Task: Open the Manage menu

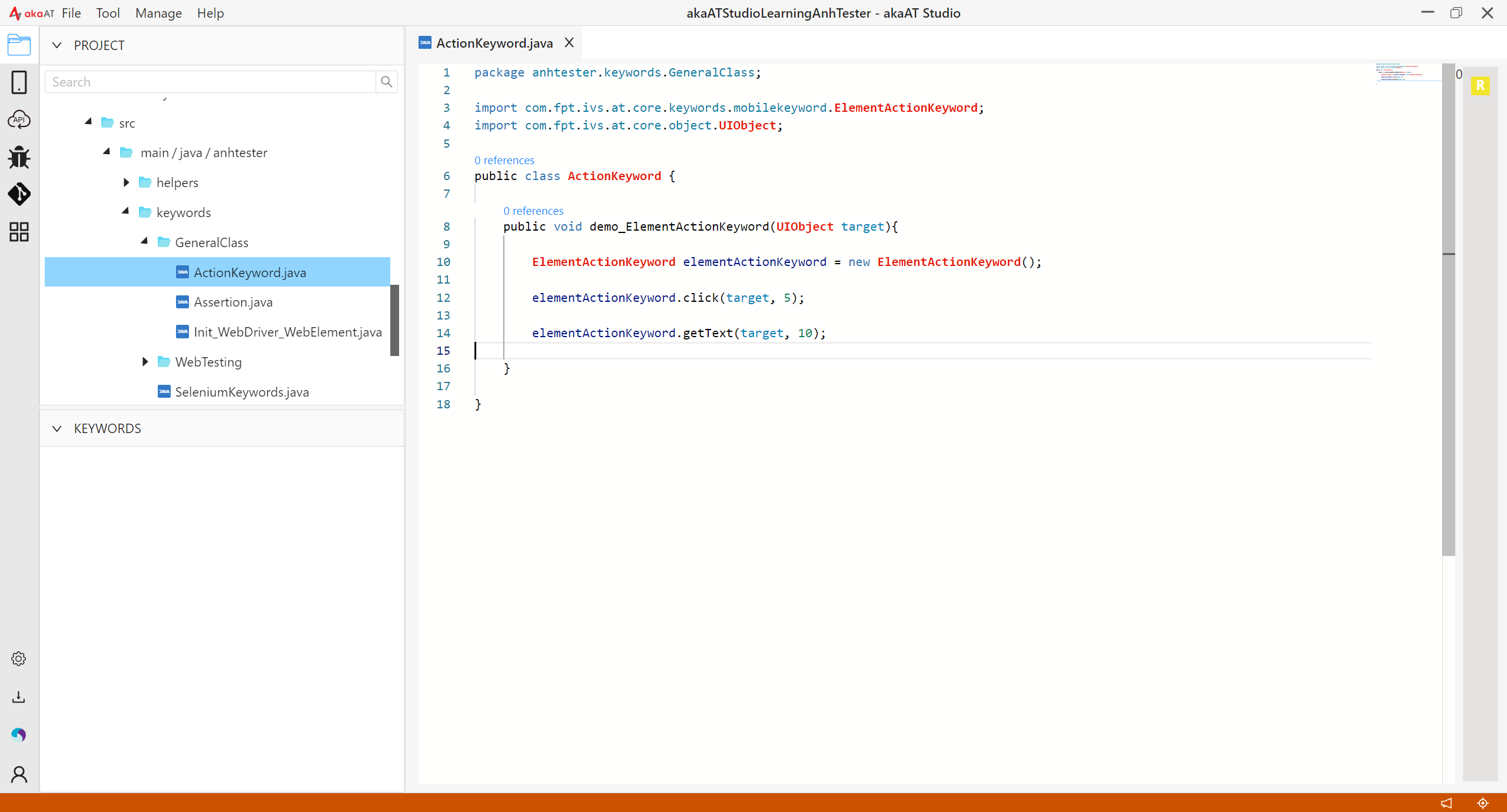Action: click(158, 13)
